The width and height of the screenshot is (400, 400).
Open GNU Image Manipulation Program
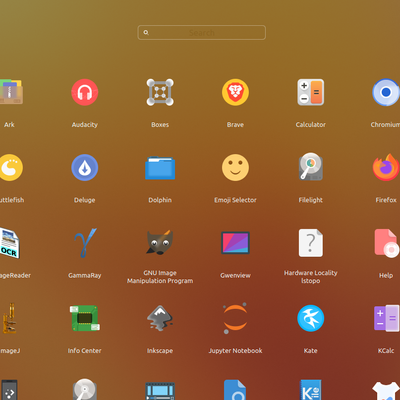tap(160, 243)
